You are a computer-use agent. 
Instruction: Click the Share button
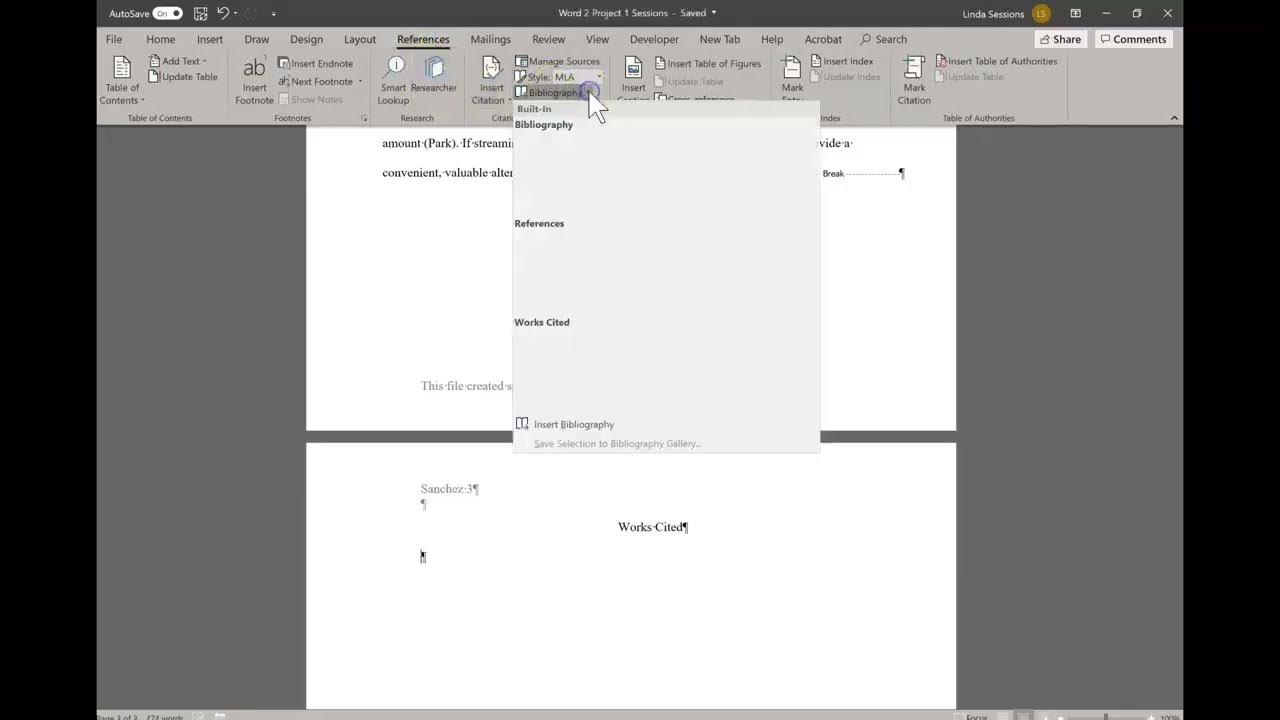(x=1061, y=39)
